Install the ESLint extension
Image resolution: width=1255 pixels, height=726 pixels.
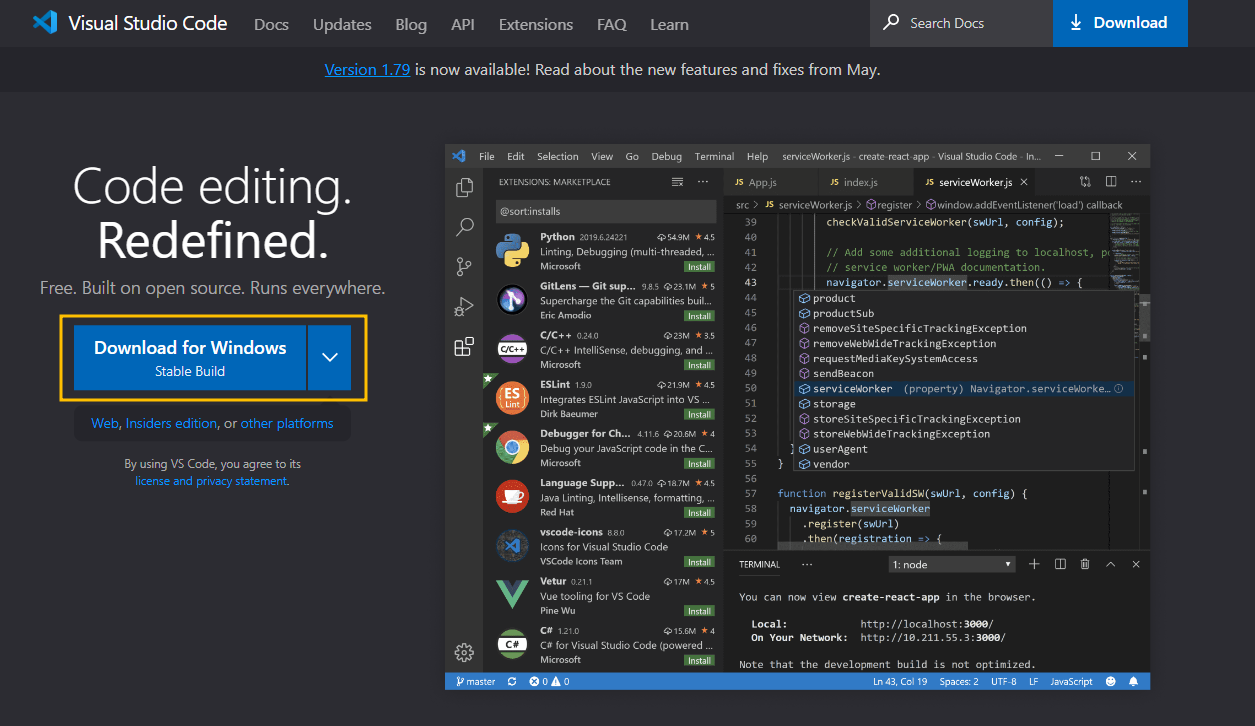pyautogui.click(x=699, y=414)
